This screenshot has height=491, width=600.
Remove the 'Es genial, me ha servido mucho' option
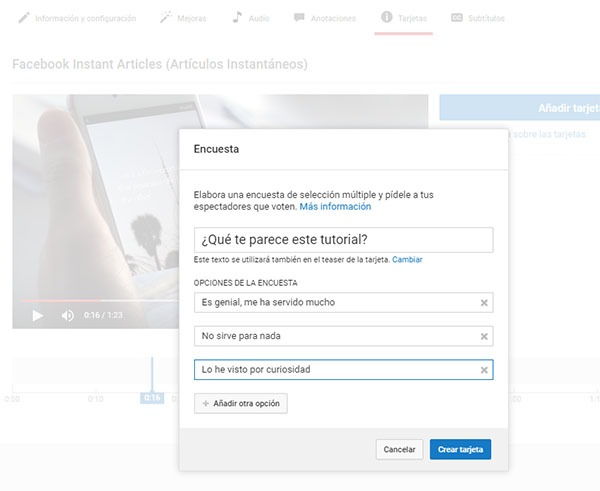pos(484,302)
